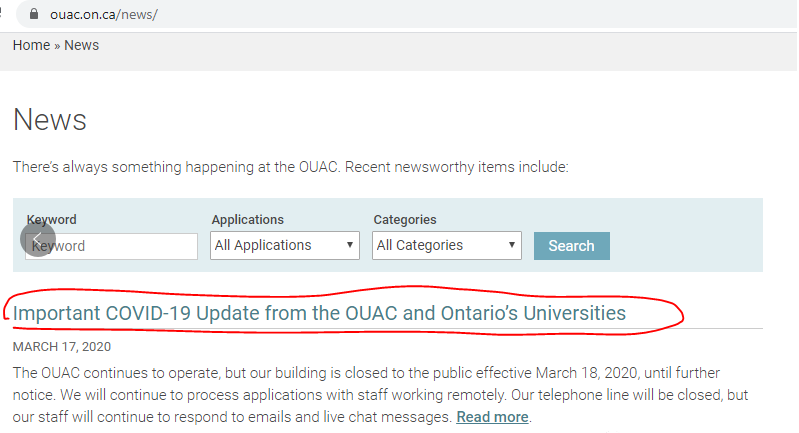
Task: Open the All Applications dropdown
Action: (285, 246)
